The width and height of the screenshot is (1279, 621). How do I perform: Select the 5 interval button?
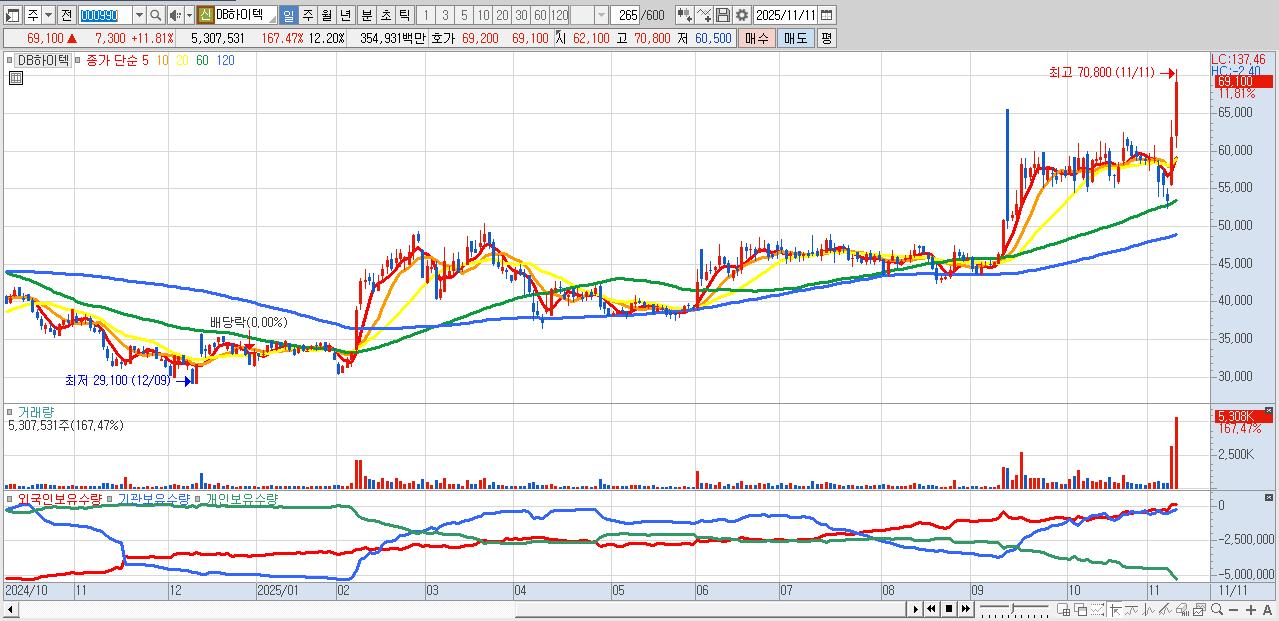pos(464,15)
